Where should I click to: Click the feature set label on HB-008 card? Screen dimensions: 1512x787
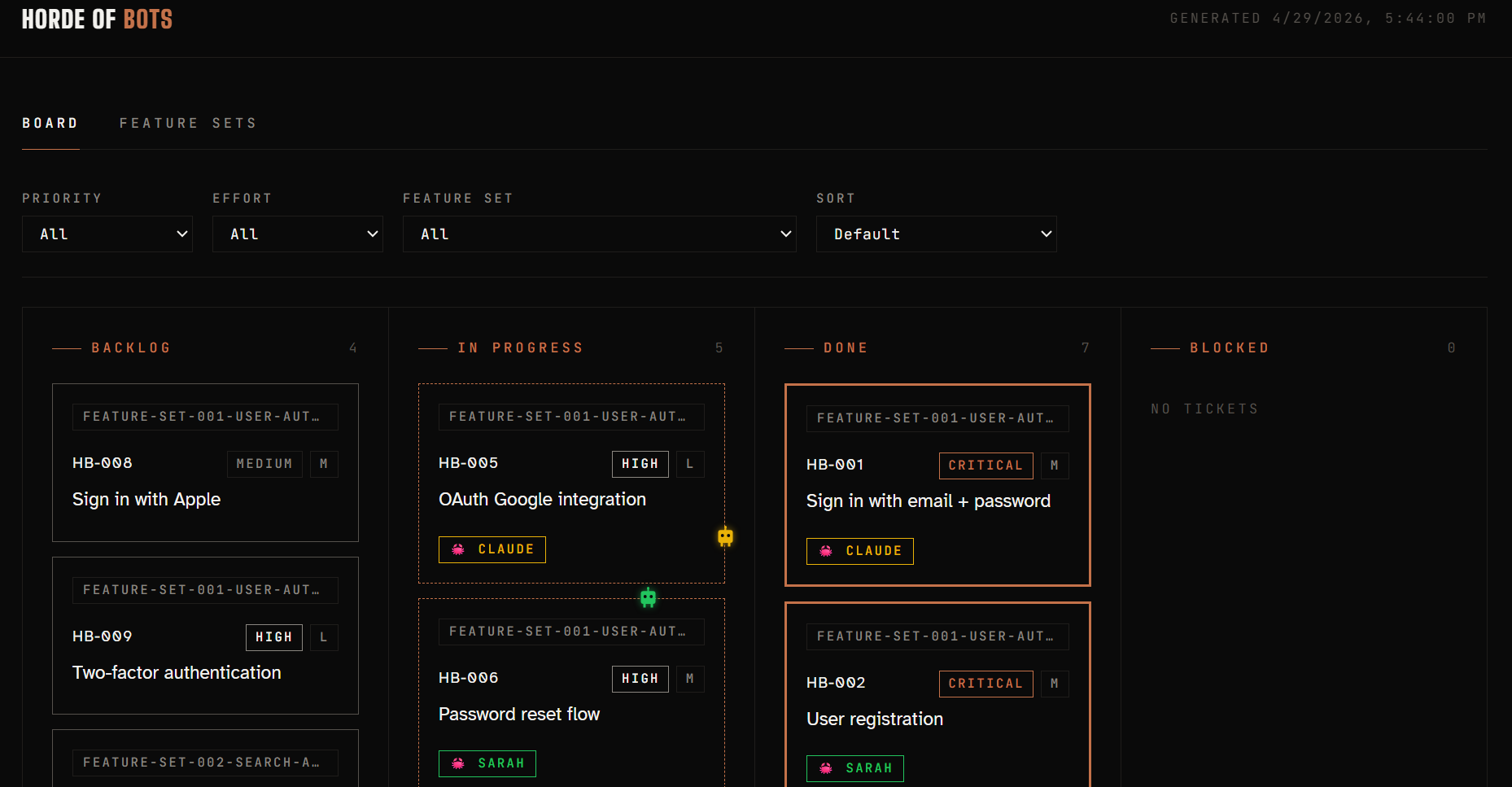(x=205, y=417)
